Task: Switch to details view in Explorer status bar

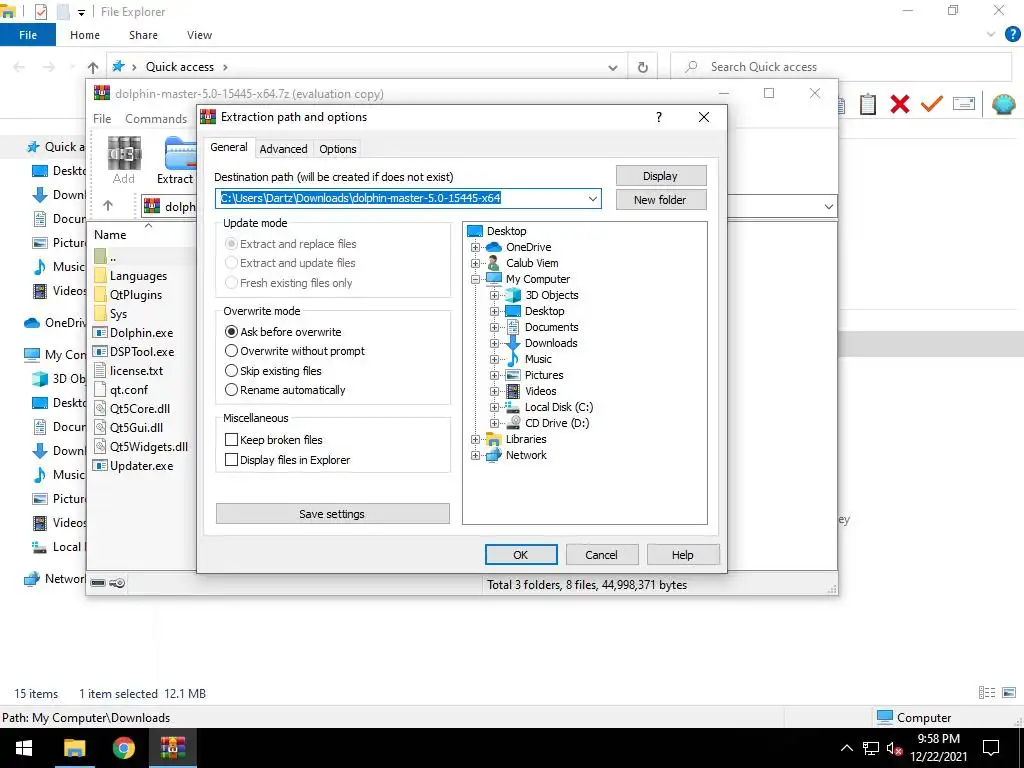Action: 987,693
